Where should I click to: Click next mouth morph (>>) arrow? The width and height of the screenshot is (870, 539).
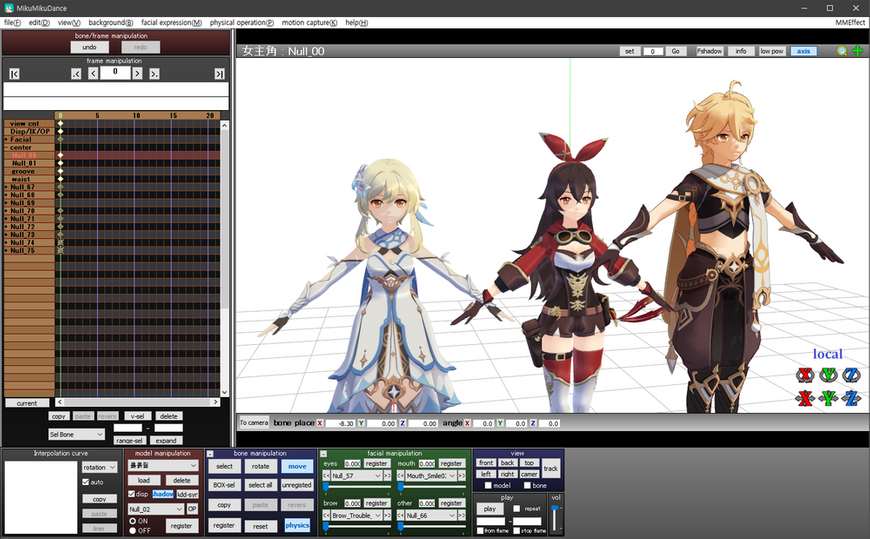click(x=462, y=476)
